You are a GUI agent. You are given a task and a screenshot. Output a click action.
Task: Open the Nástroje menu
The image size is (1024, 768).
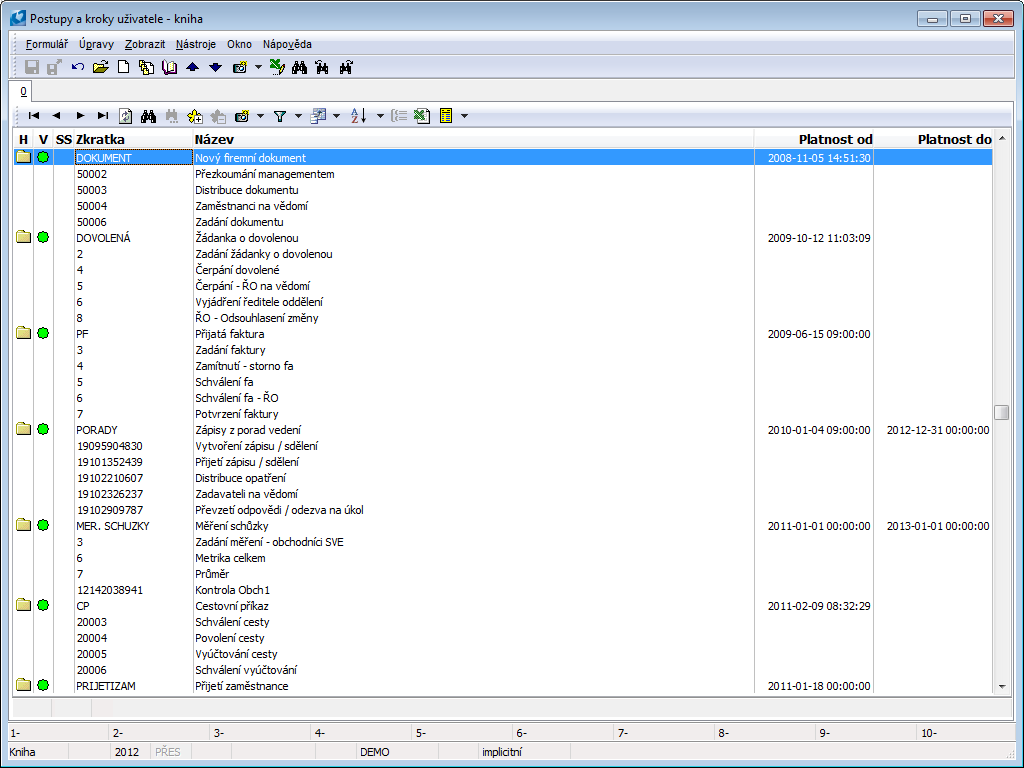coord(196,44)
